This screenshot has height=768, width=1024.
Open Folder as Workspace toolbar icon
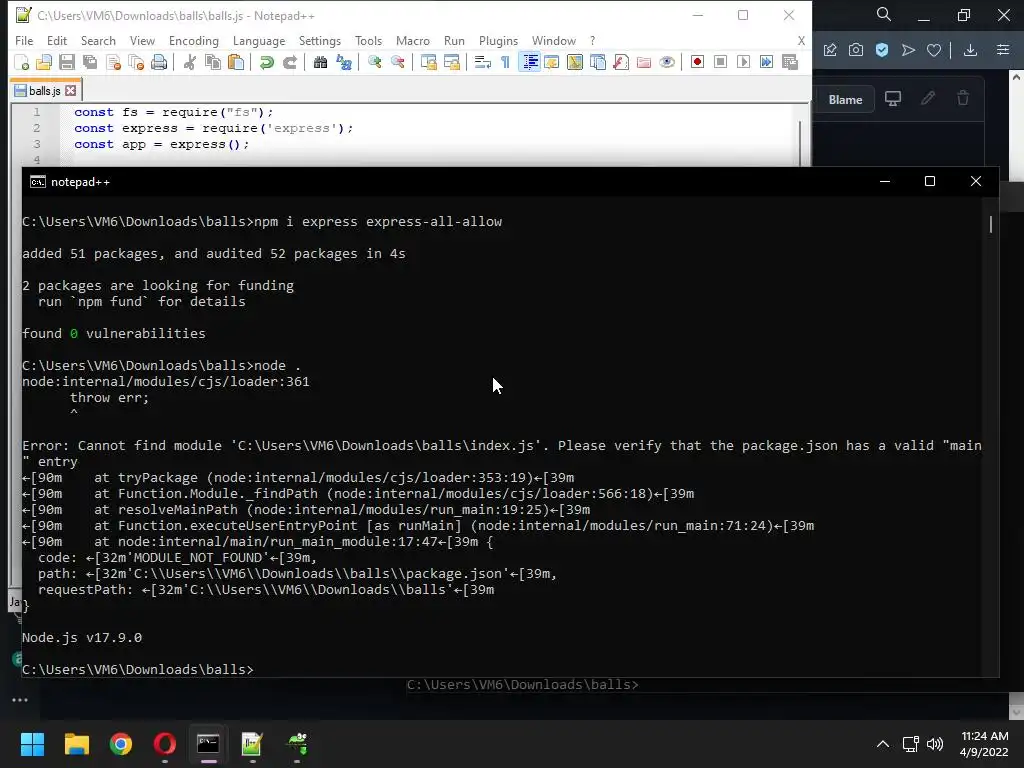(644, 62)
